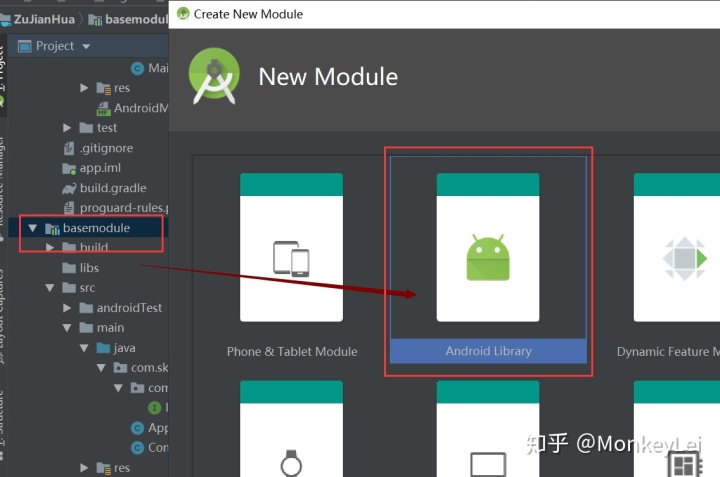This screenshot has width=720, height=477.
Task: Click the build folder icon
Action: [x=69, y=247]
